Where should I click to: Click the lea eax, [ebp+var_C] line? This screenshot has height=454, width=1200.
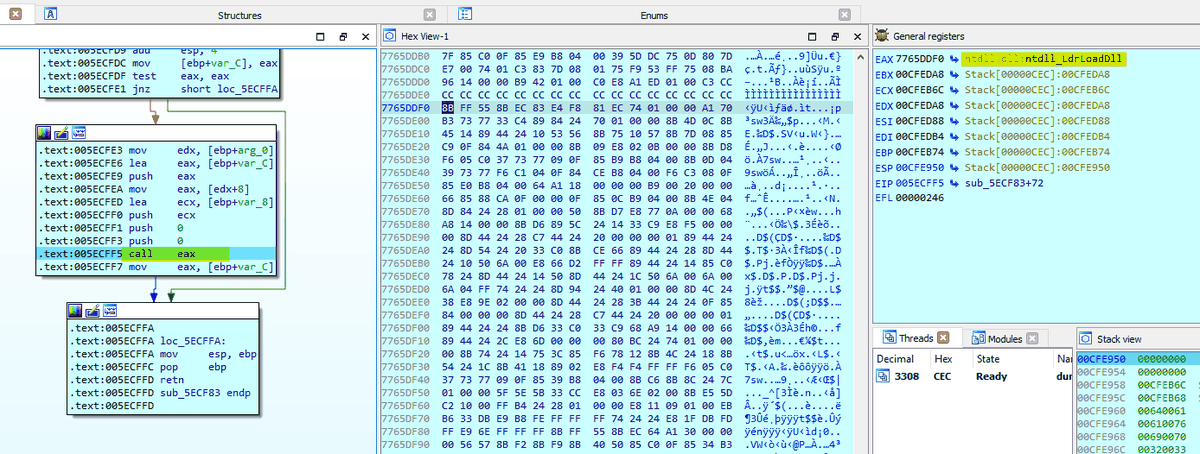coord(156,162)
